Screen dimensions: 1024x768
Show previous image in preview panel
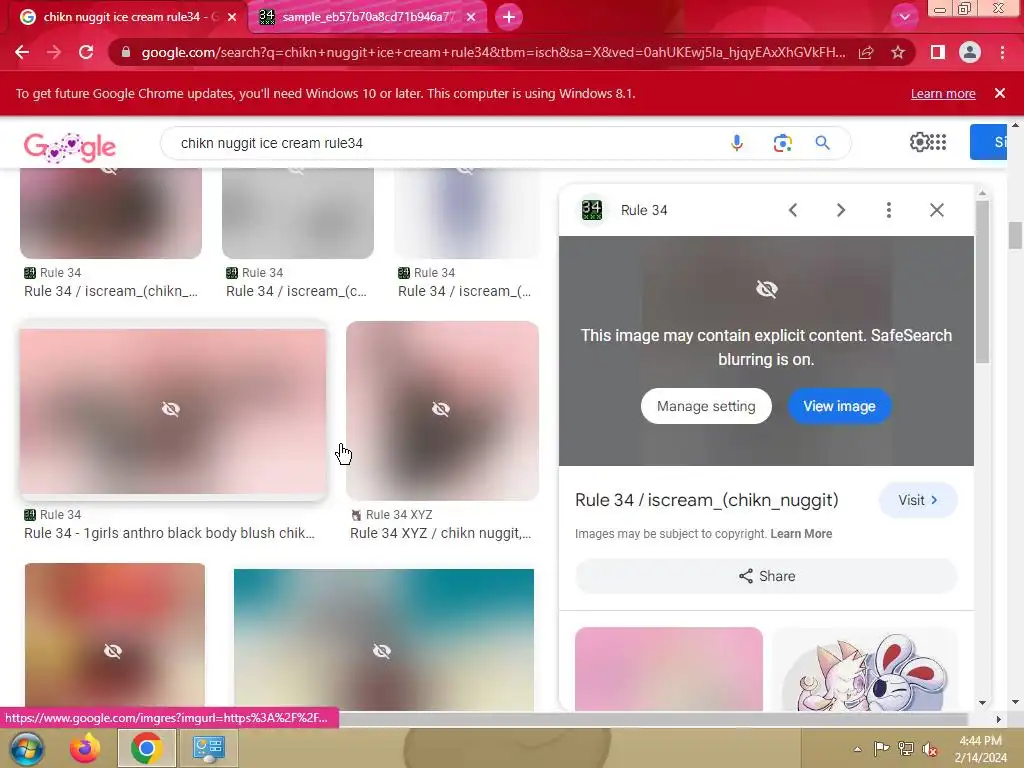click(x=793, y=210)
